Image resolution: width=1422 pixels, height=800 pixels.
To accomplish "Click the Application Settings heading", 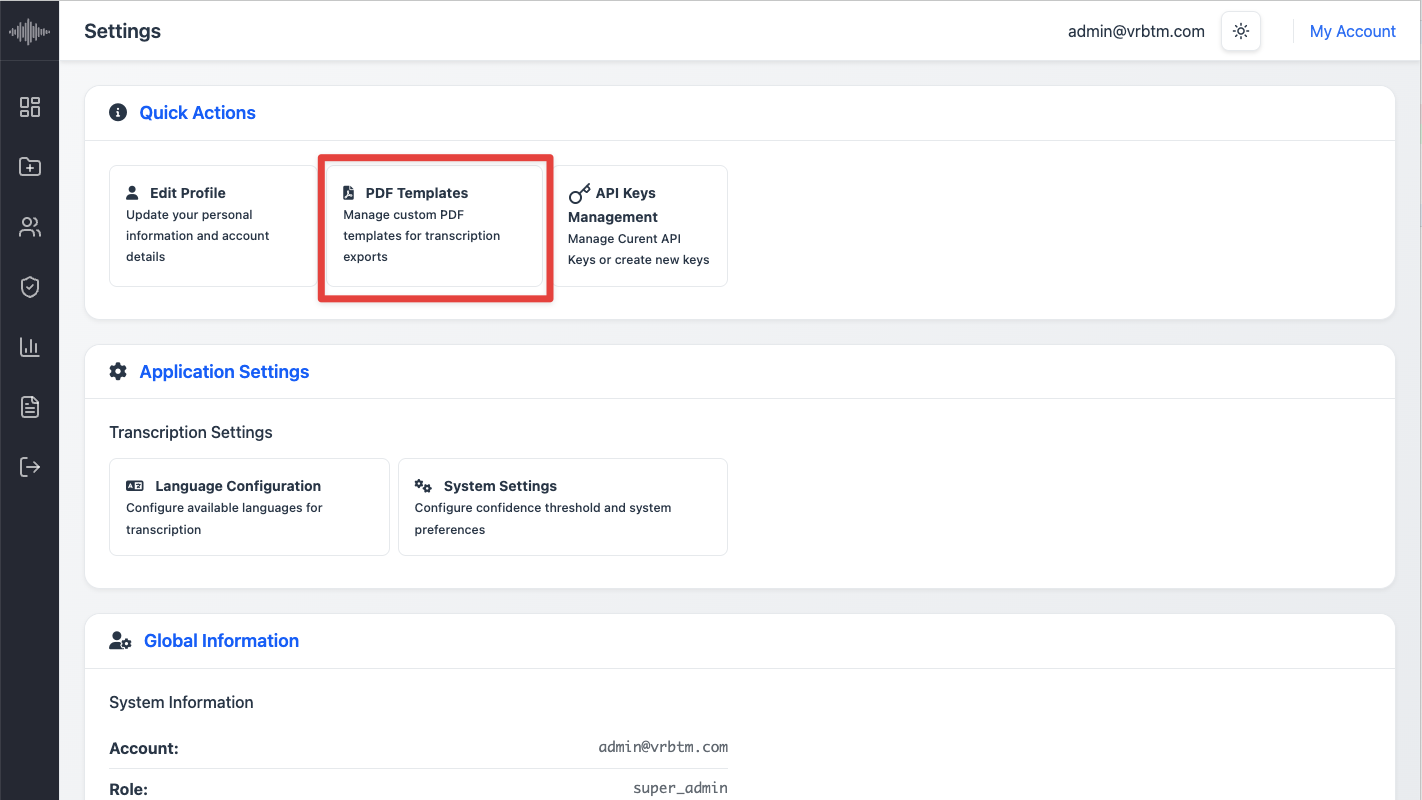I will tap(224, 372).
